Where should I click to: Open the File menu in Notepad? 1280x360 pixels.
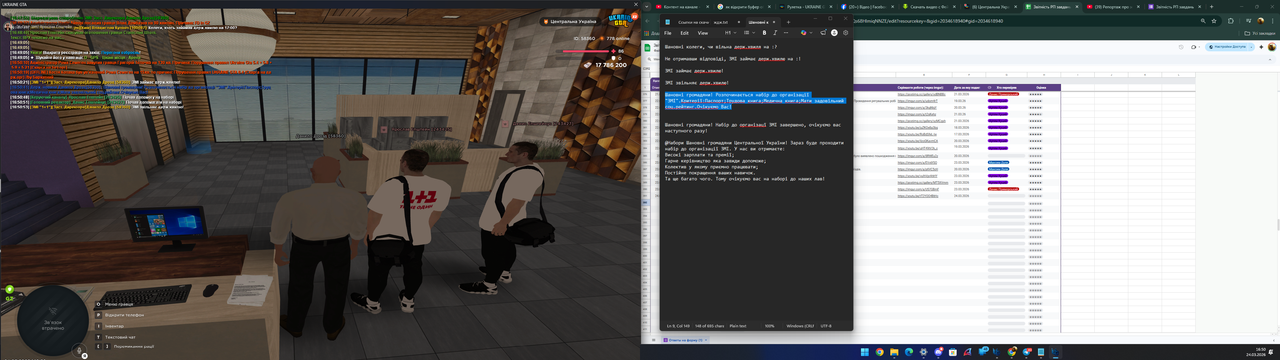click(668, 33)
